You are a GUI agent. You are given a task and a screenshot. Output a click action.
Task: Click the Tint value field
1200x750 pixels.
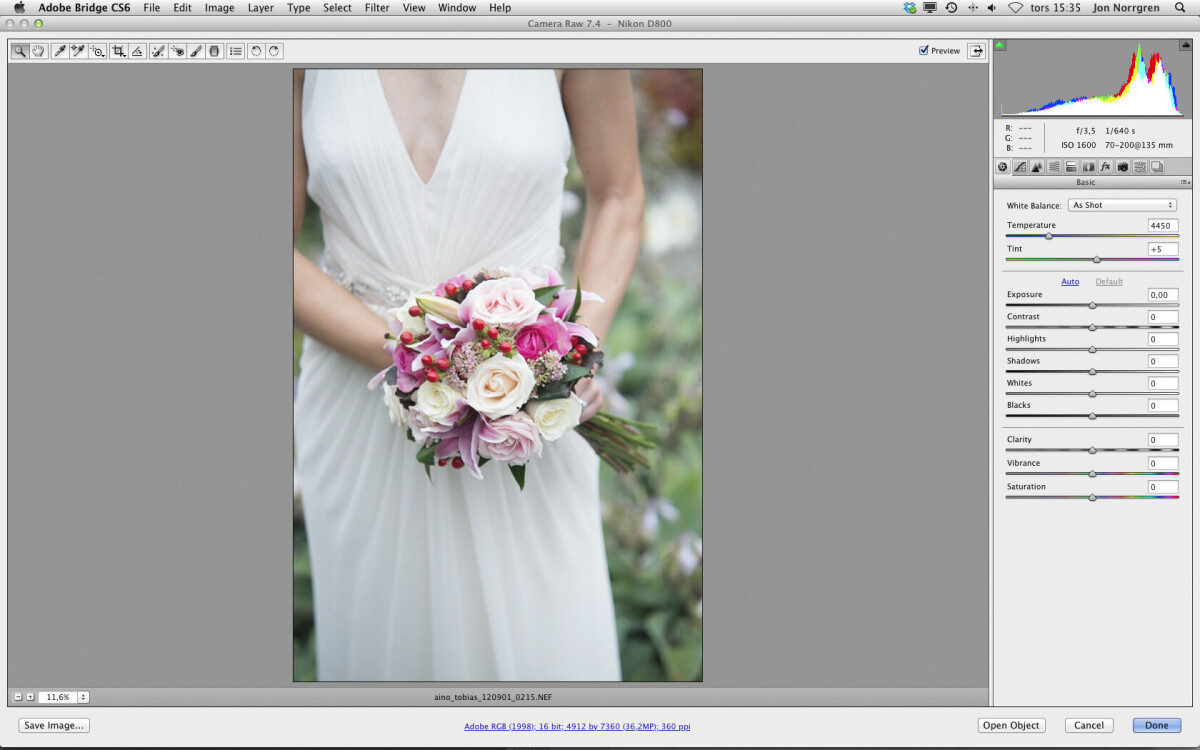[x=1163, y=249]
